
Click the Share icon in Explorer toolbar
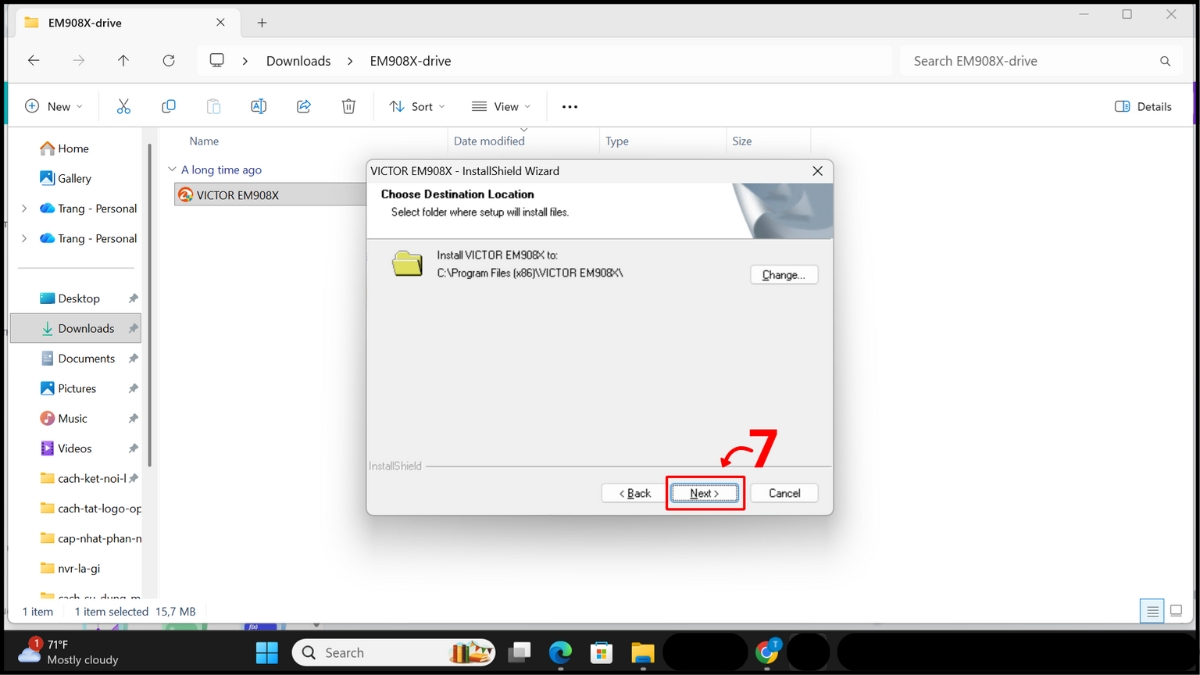click(303, 106)
